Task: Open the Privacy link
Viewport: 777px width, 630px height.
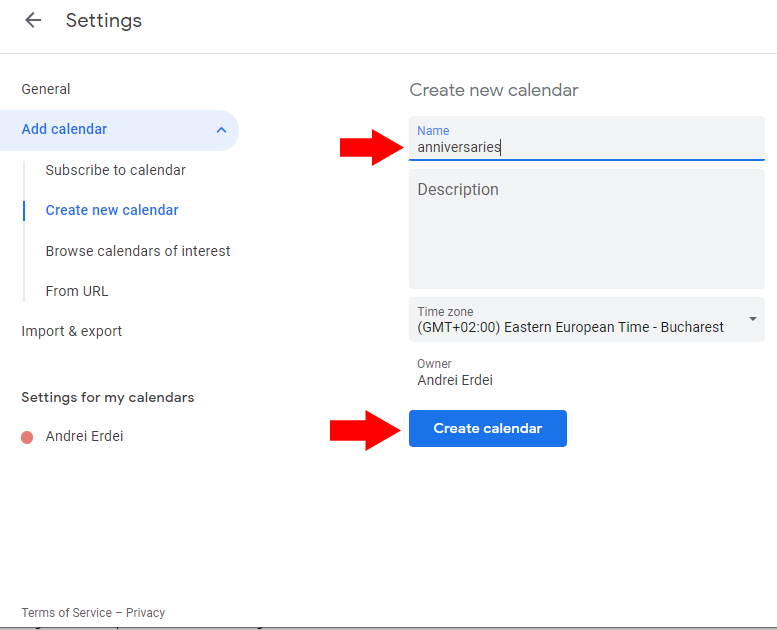Action: click(146, 613)
